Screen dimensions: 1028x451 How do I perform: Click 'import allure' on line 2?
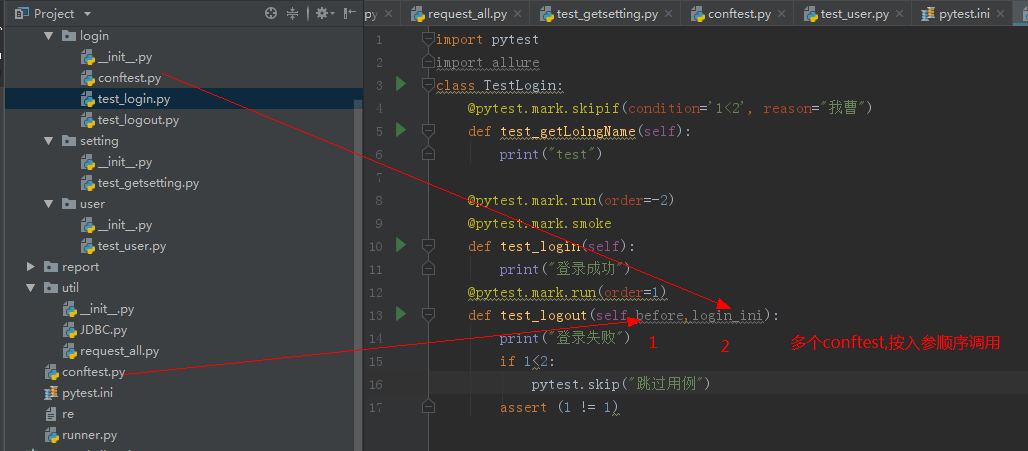click(488, 63)
